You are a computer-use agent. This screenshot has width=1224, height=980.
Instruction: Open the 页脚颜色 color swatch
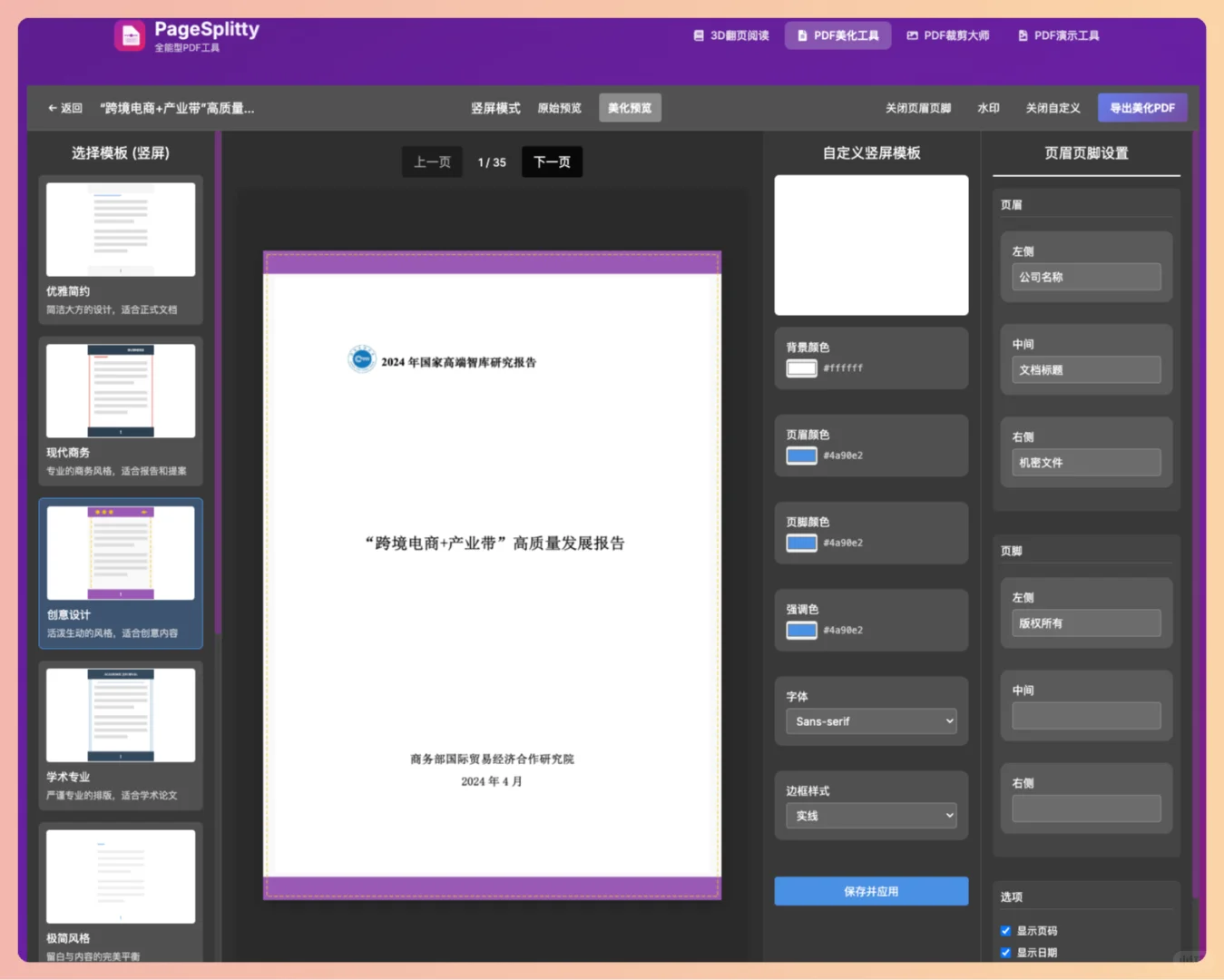(x=801, y=543)
